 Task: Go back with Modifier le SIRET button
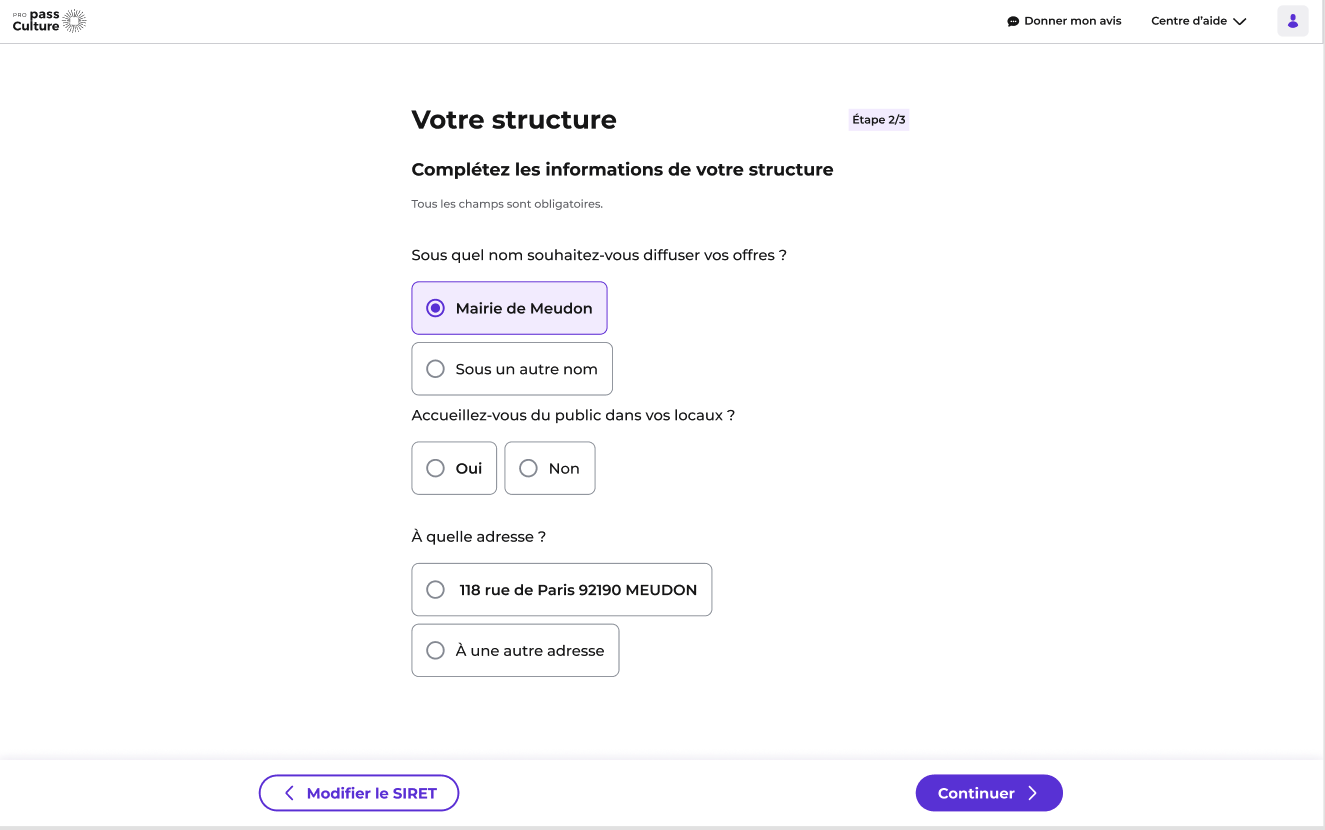[359, 793]
